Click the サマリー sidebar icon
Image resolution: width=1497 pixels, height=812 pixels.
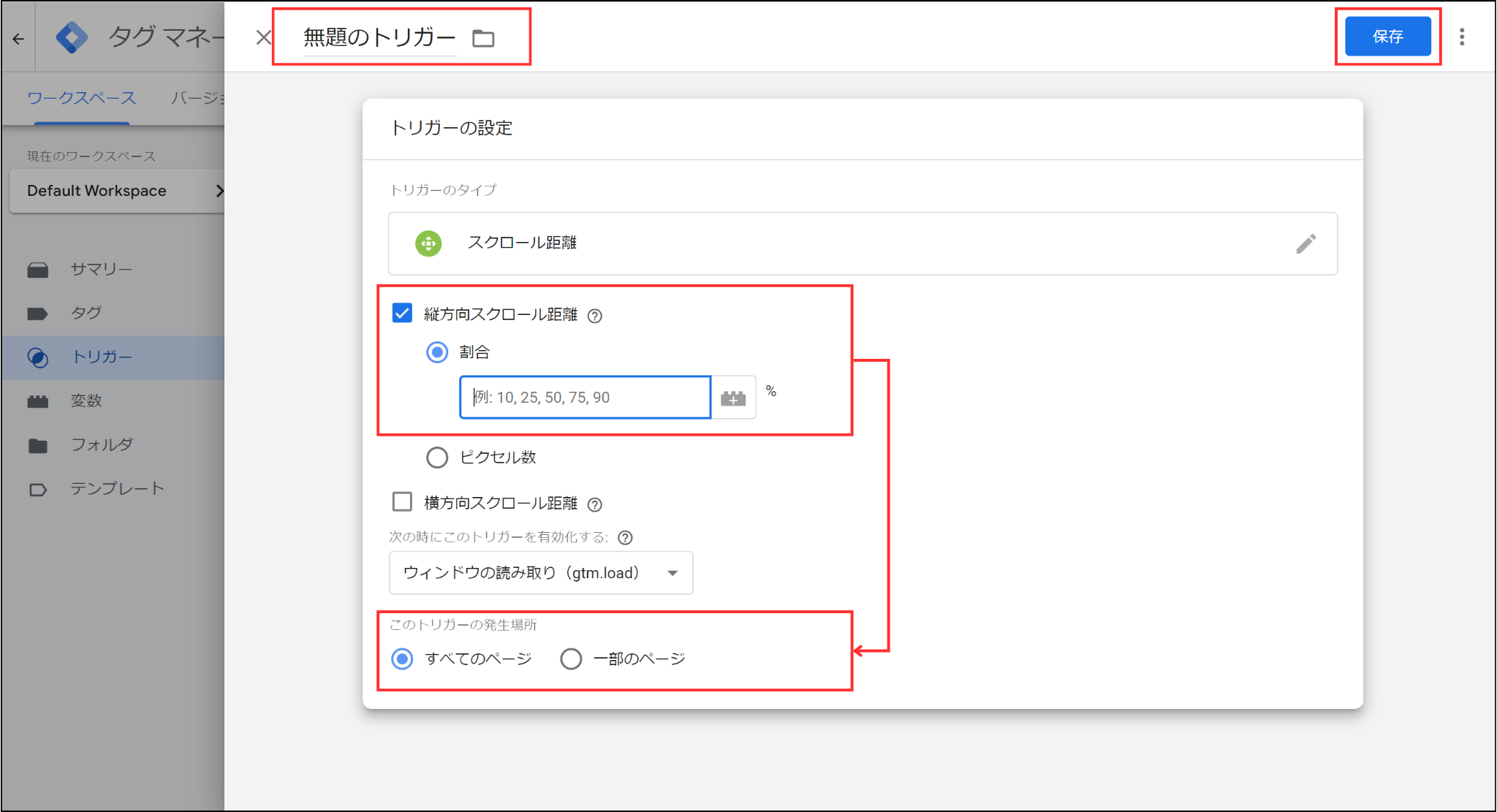pyautogui.click(x=38, y=270)
